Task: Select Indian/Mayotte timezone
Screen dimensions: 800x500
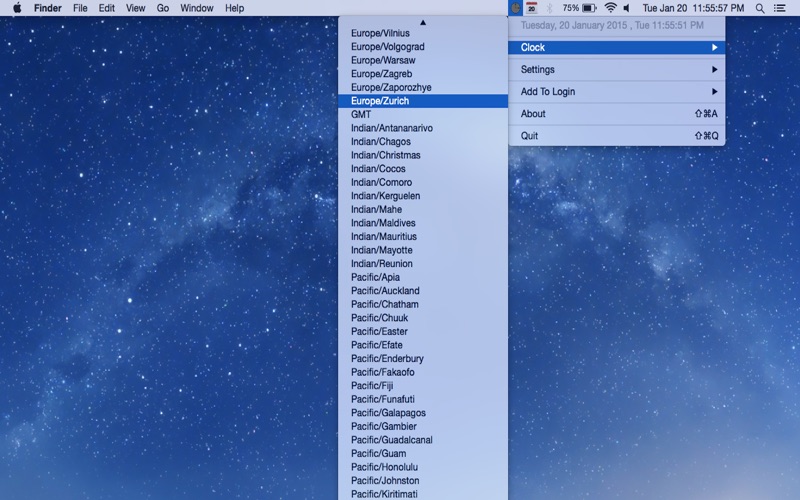Action: 423,251
